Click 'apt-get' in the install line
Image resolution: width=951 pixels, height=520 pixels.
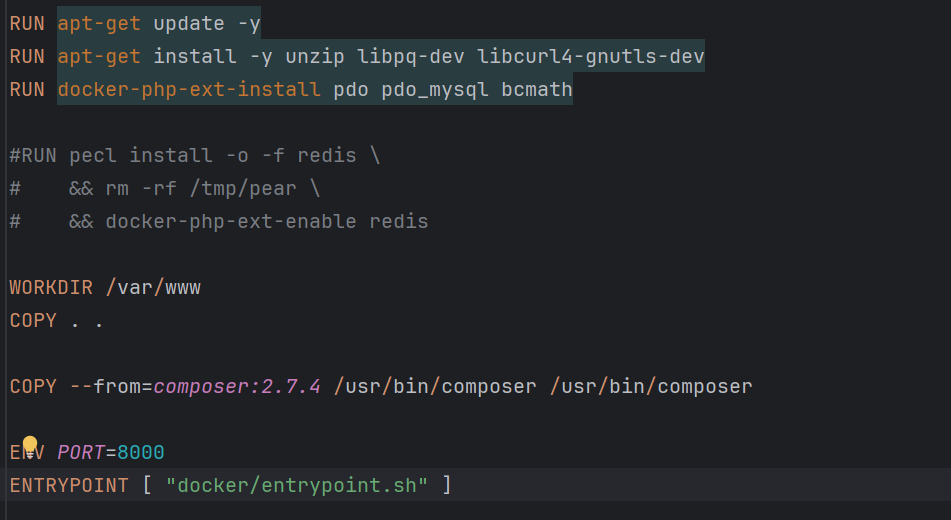[x=99, y=56]
